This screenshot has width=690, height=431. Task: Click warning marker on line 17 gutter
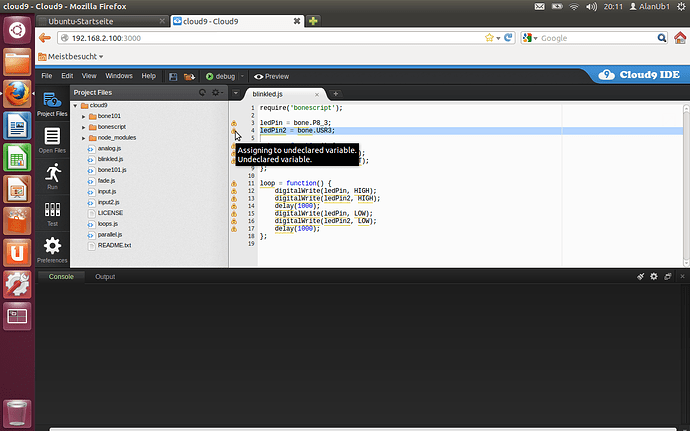point(234,229)
